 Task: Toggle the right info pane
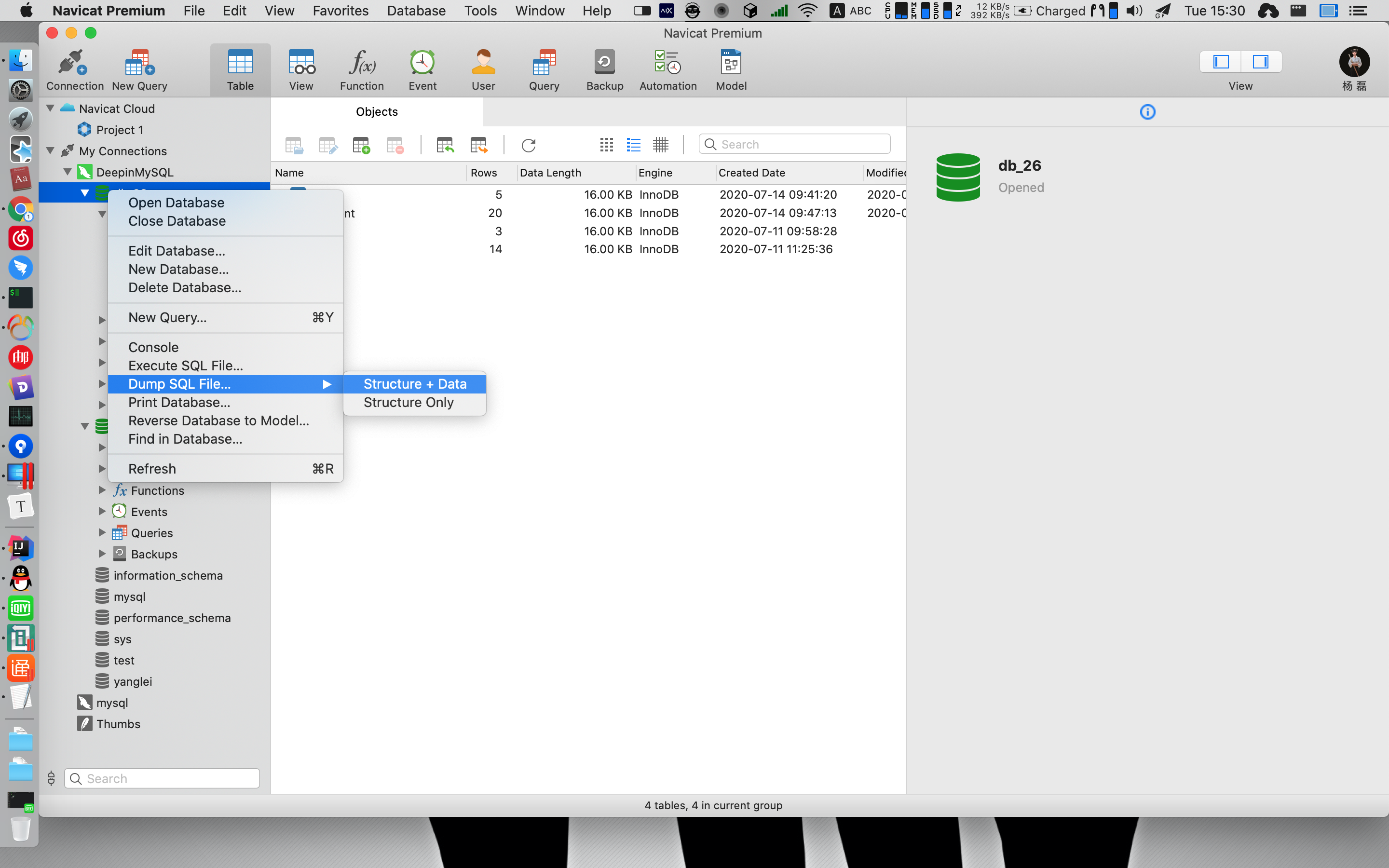click(x=1260, y=61)
